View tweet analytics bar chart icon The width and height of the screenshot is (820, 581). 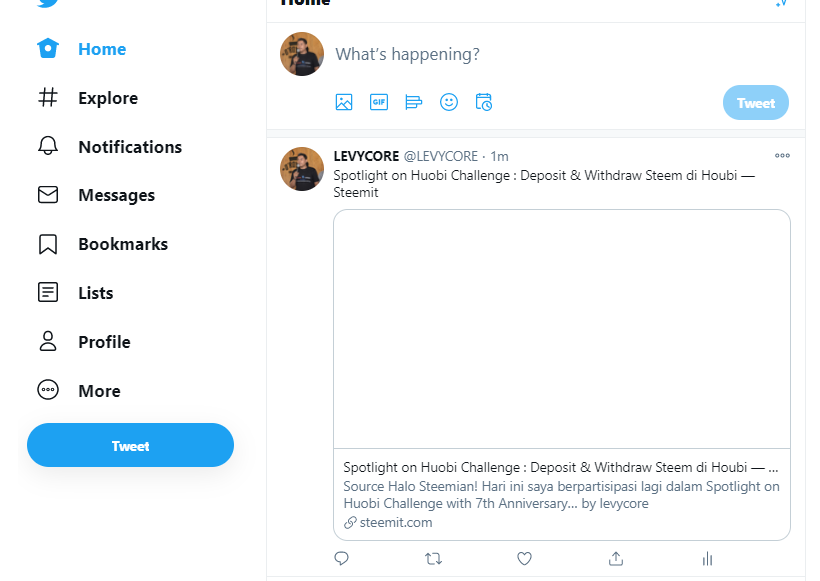(708, 559)
